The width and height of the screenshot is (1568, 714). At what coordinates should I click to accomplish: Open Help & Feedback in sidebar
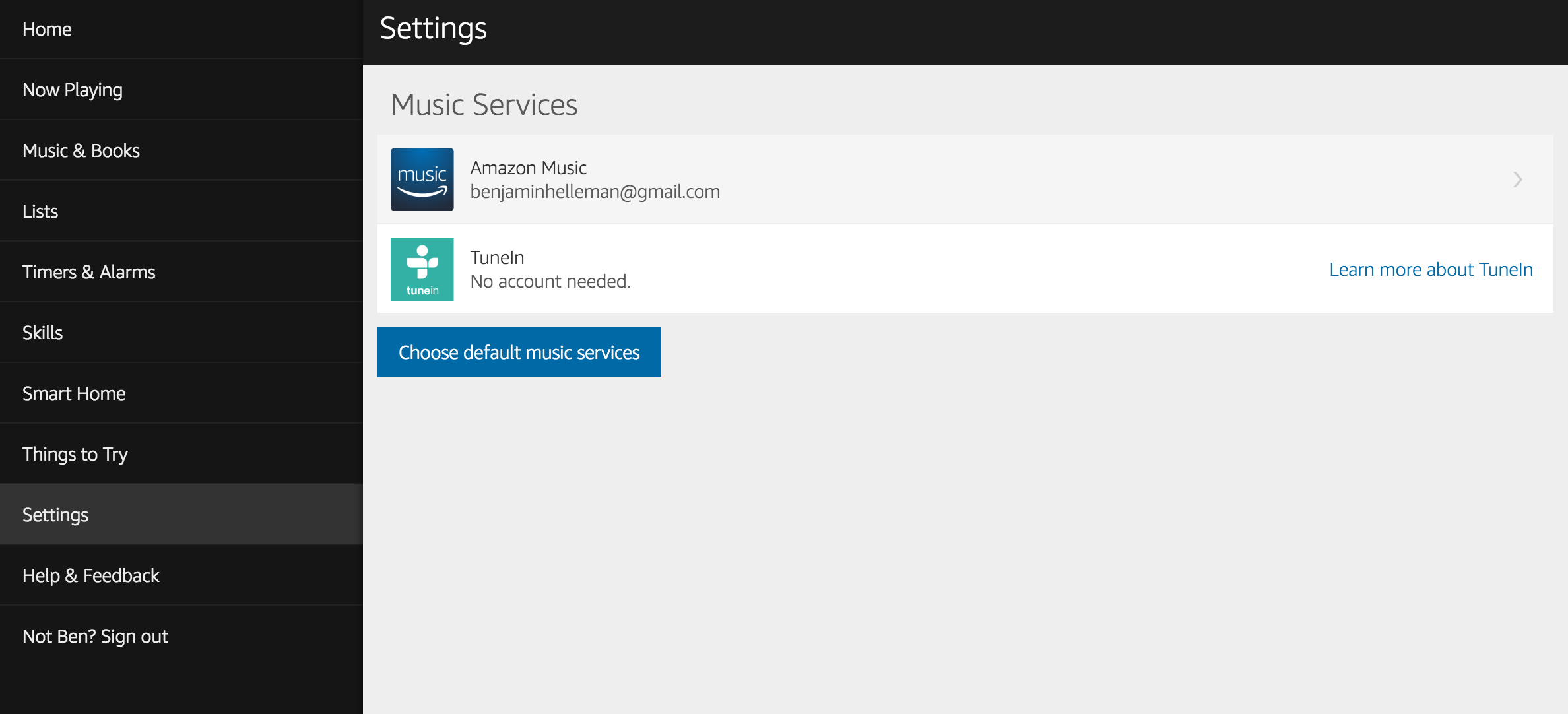coord(181,575)
